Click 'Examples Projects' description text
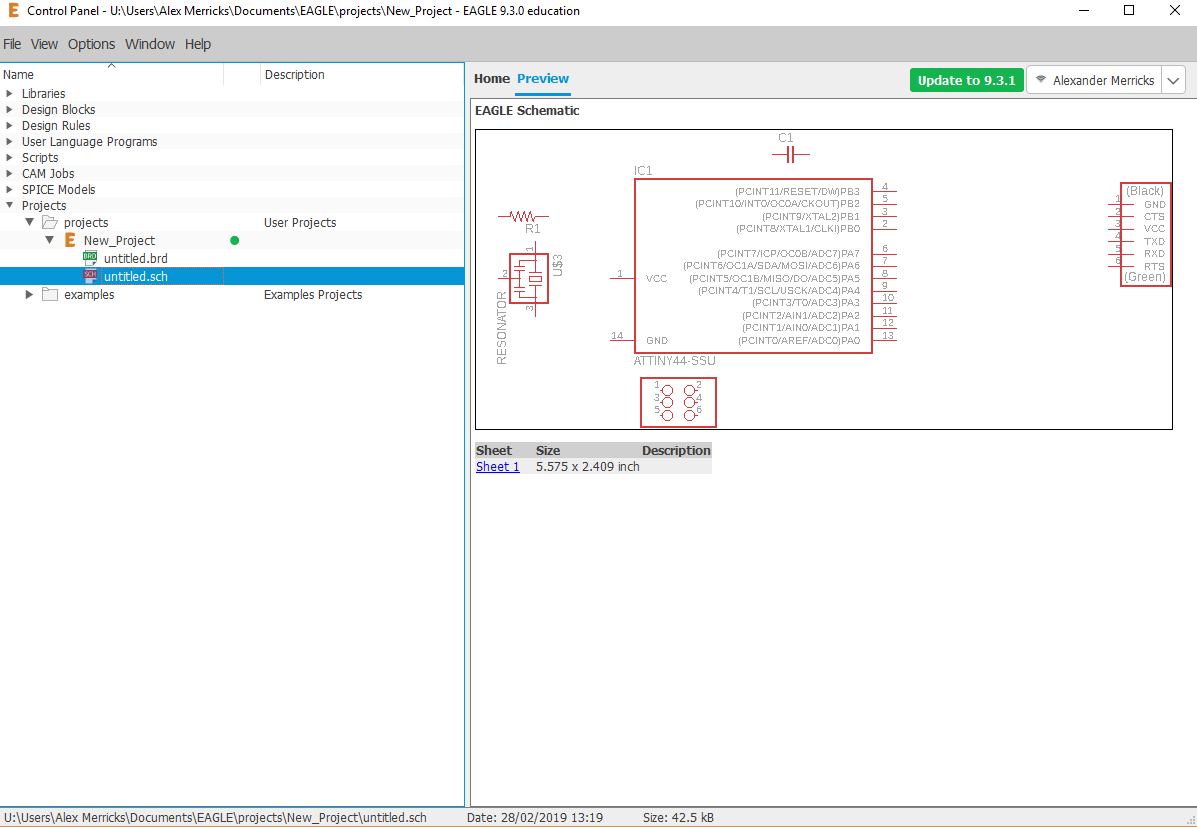This screenshot has width=1197, height=827. pyautogui.click(x=313, y=295)
